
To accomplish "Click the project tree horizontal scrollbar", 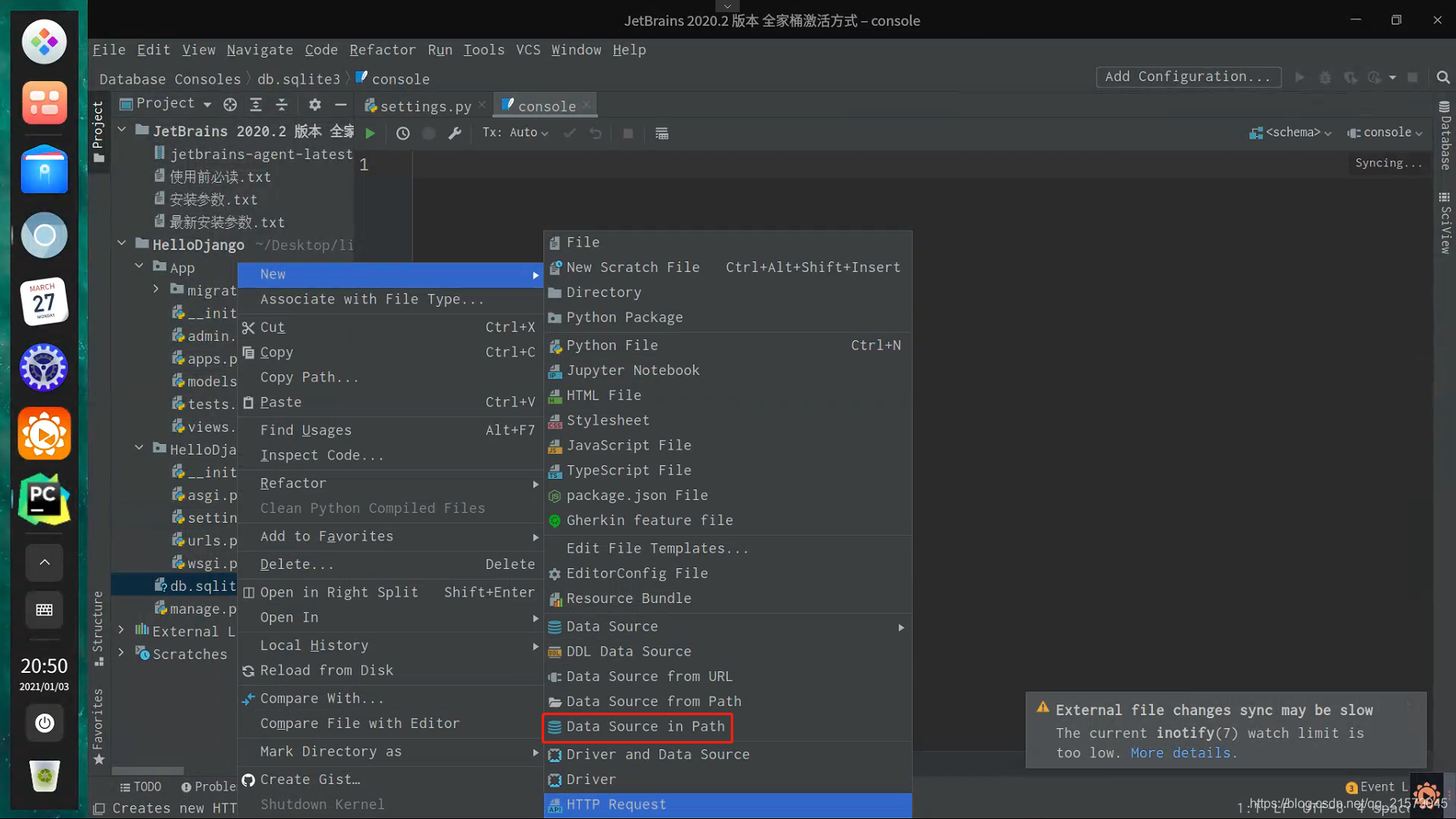I will pos(148,771).
